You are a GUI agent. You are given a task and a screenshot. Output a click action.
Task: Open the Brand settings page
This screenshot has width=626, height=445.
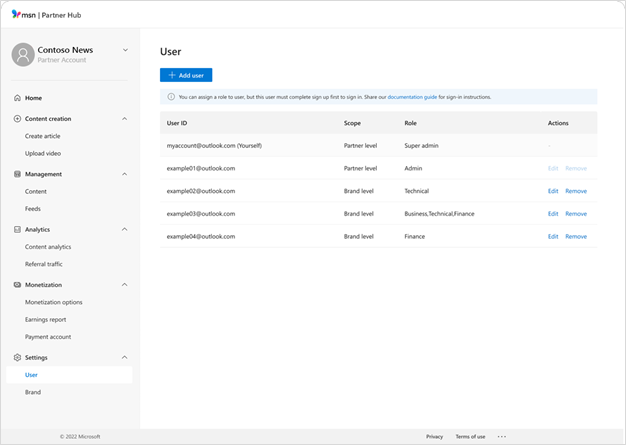[33, 392]
